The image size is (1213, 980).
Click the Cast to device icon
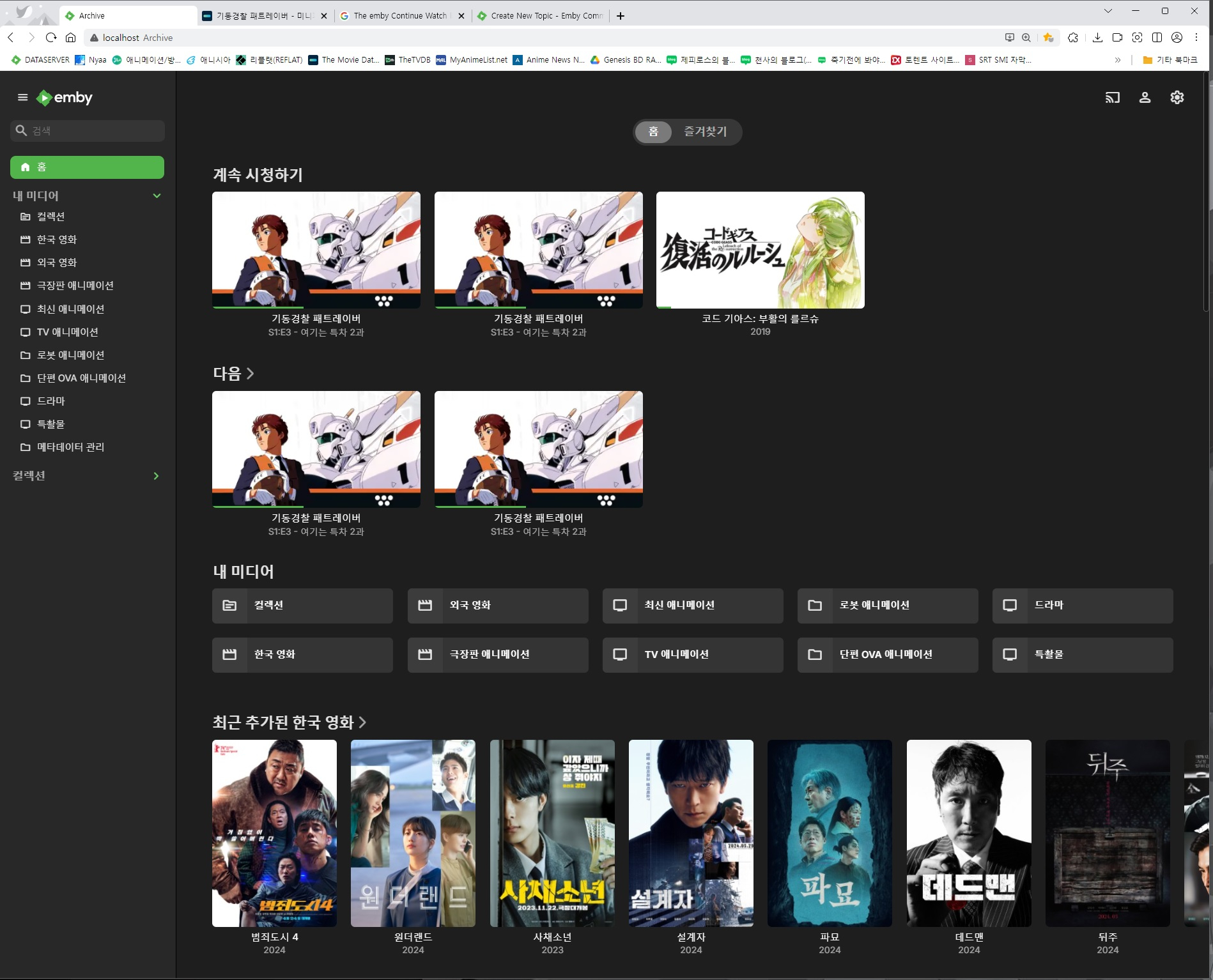1113,98
